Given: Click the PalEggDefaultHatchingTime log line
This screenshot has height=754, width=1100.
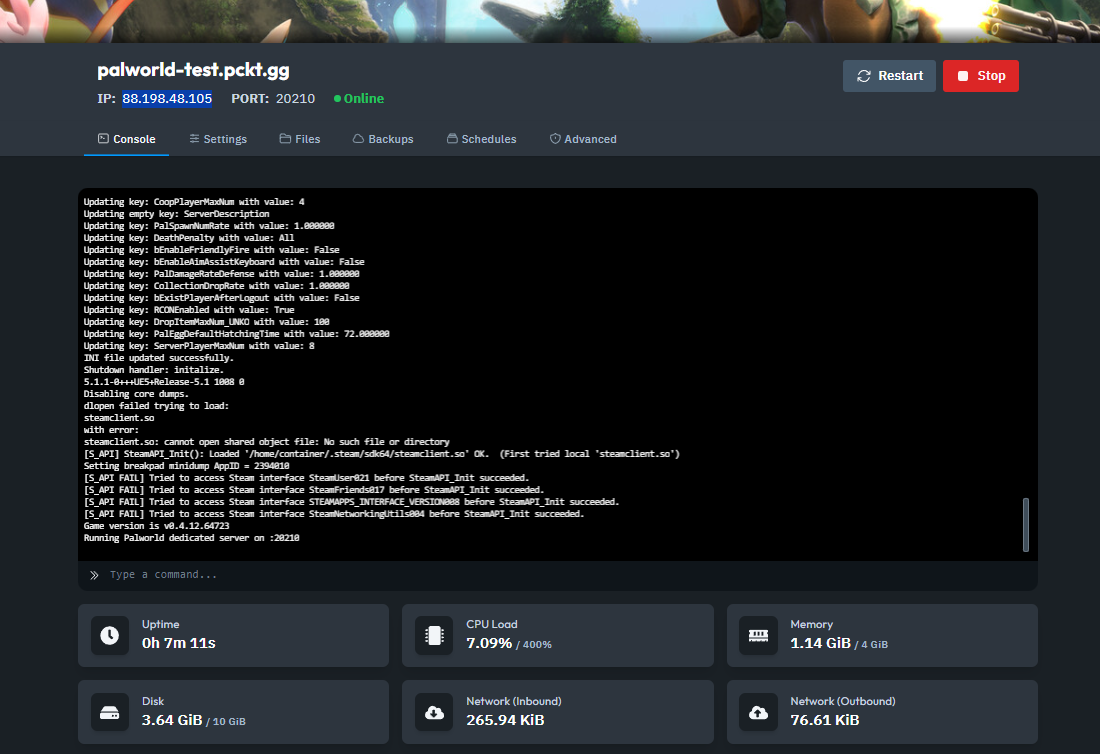Looking at the screenshot, I should pyautogui.click(x=236, y=334).
